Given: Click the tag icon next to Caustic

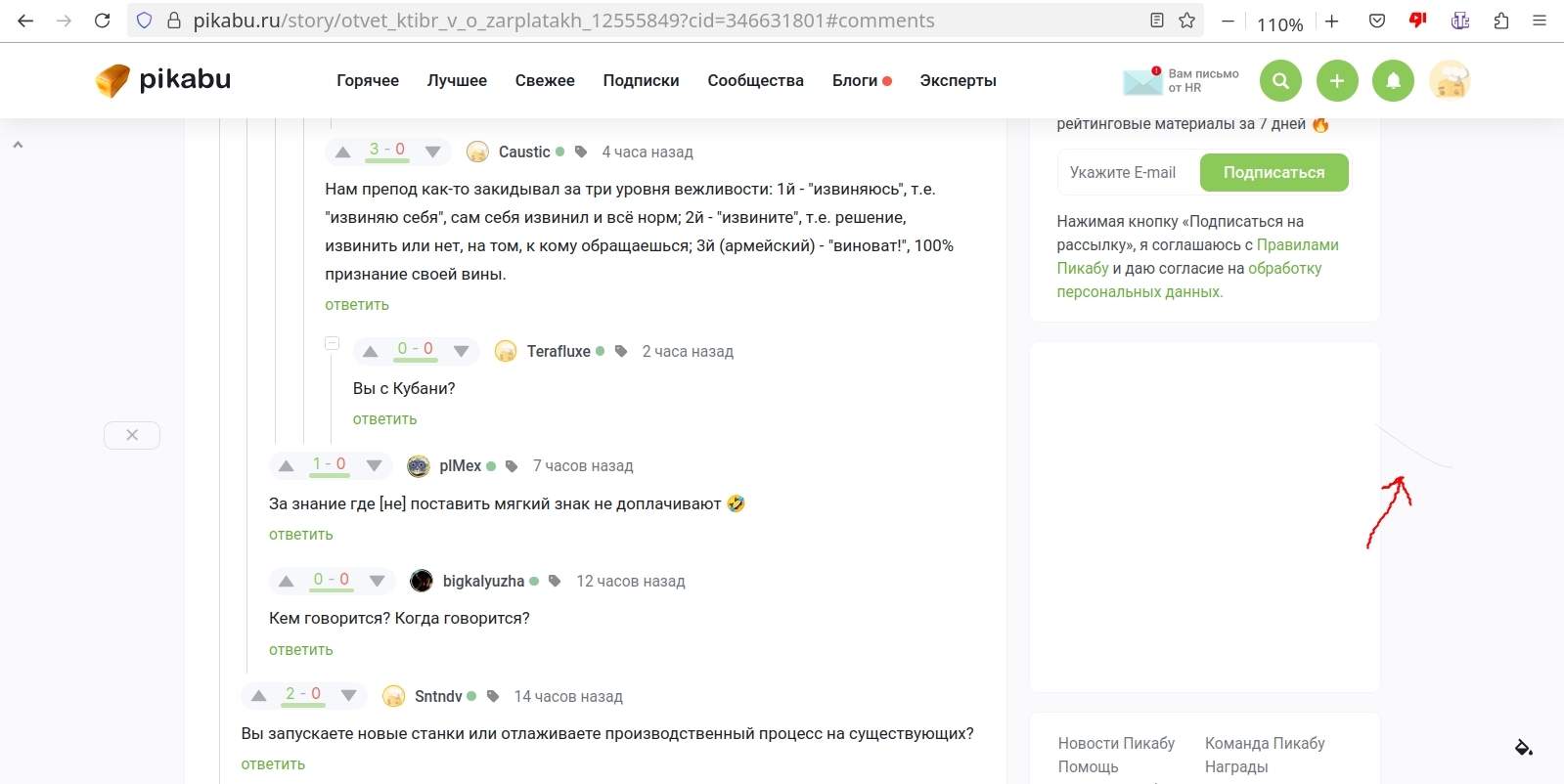Looking at the screenshot, I should click(x=581, y=152).
